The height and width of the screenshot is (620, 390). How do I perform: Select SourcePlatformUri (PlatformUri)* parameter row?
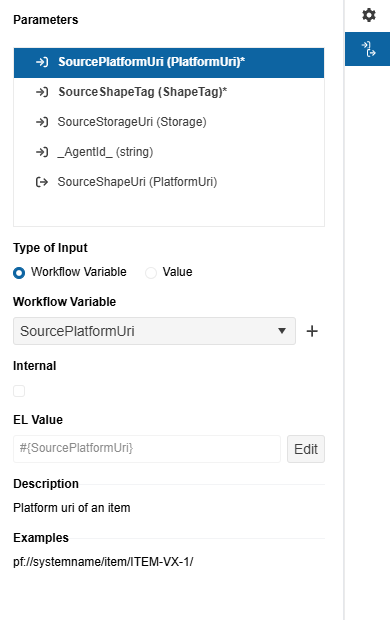point(169,62)
